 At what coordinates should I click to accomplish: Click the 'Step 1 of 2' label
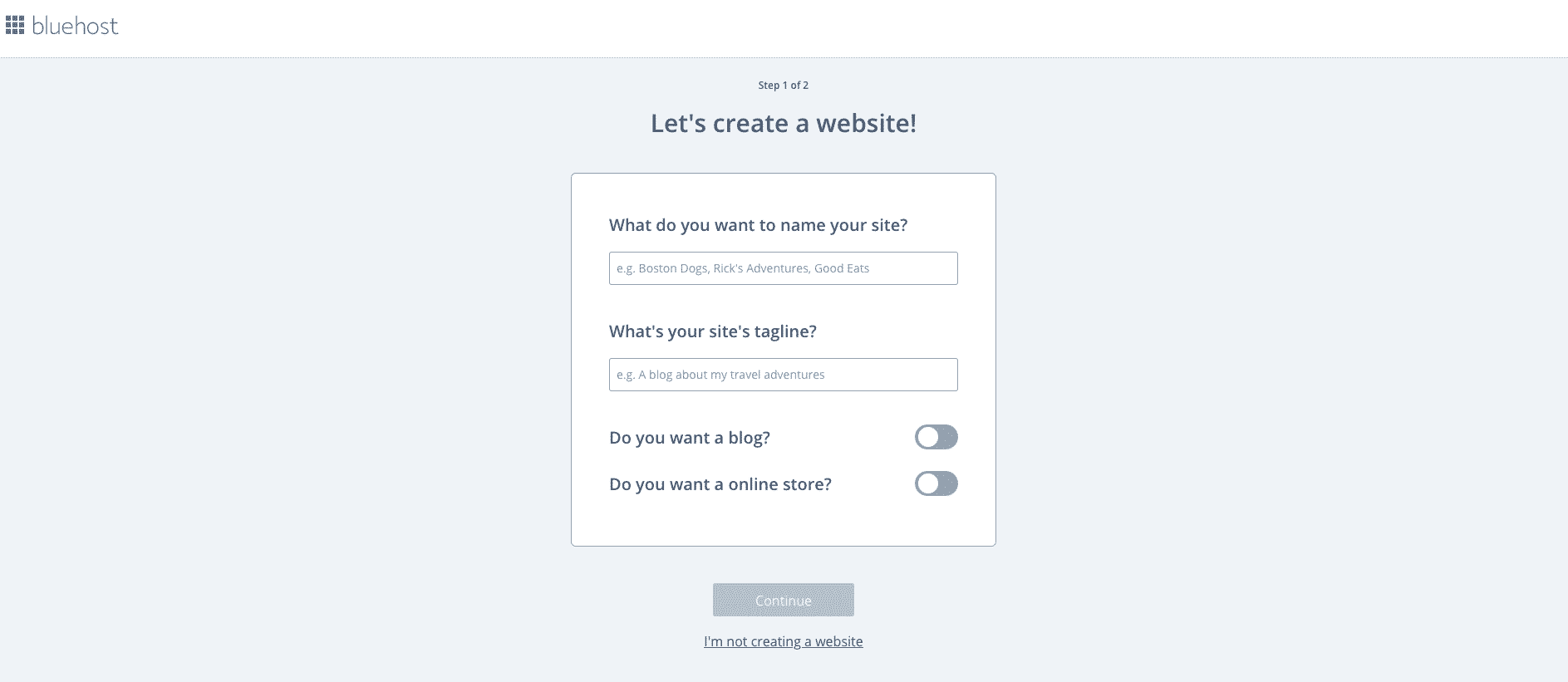(x=782, y=85)
